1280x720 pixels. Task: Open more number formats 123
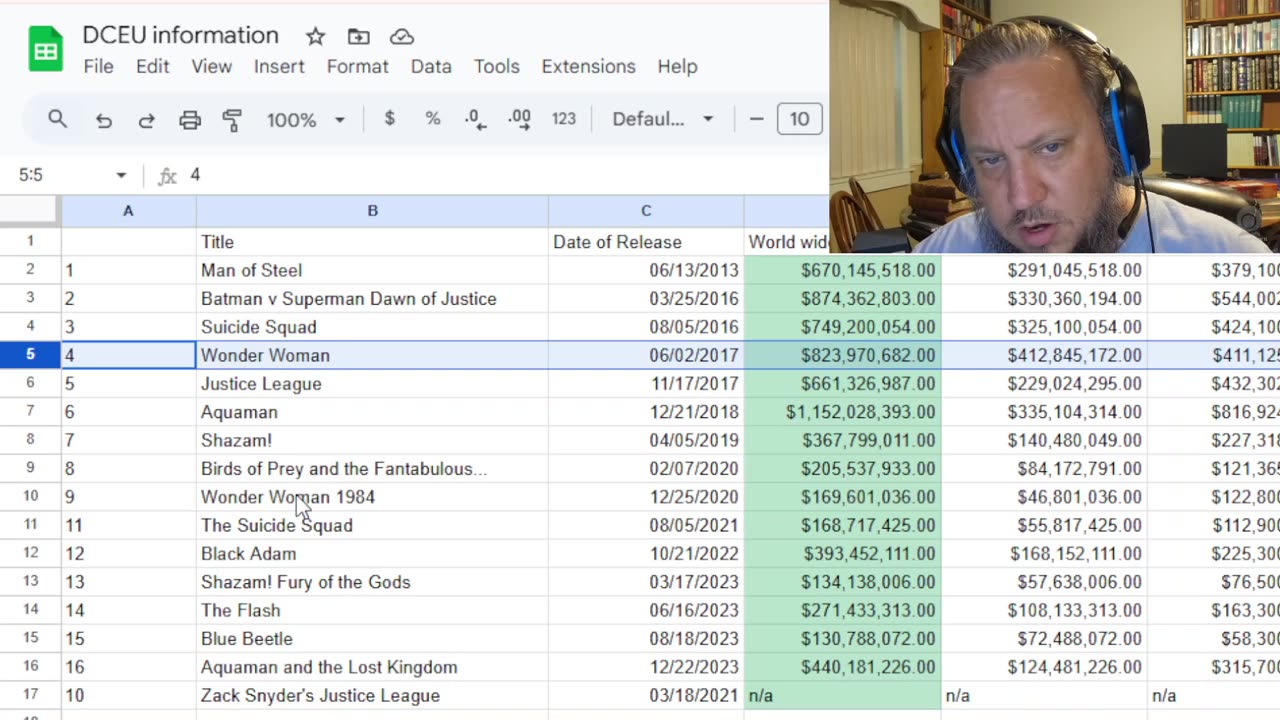[x=564, y=119]
